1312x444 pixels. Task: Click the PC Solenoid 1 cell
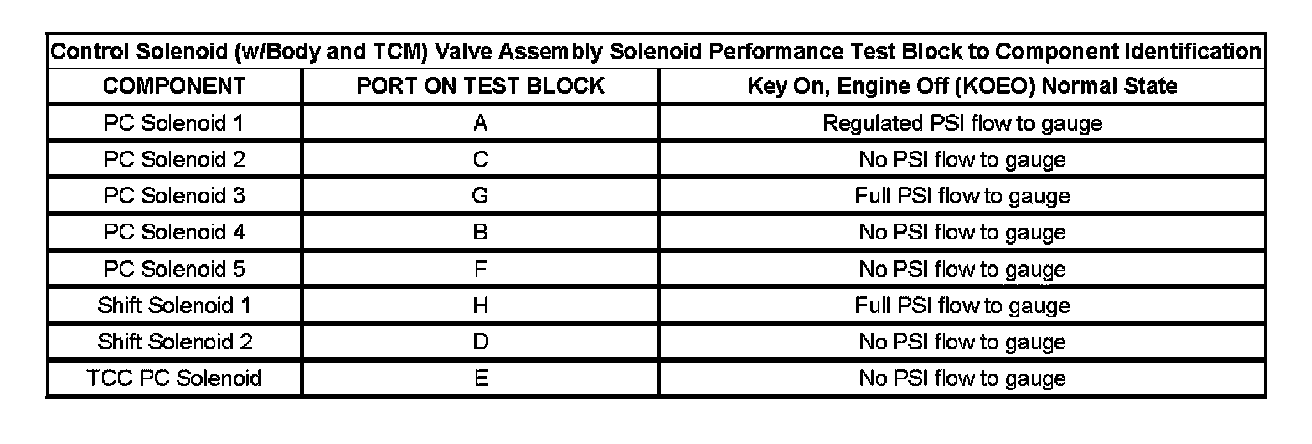pyautogui.click(x=174, y=123)
